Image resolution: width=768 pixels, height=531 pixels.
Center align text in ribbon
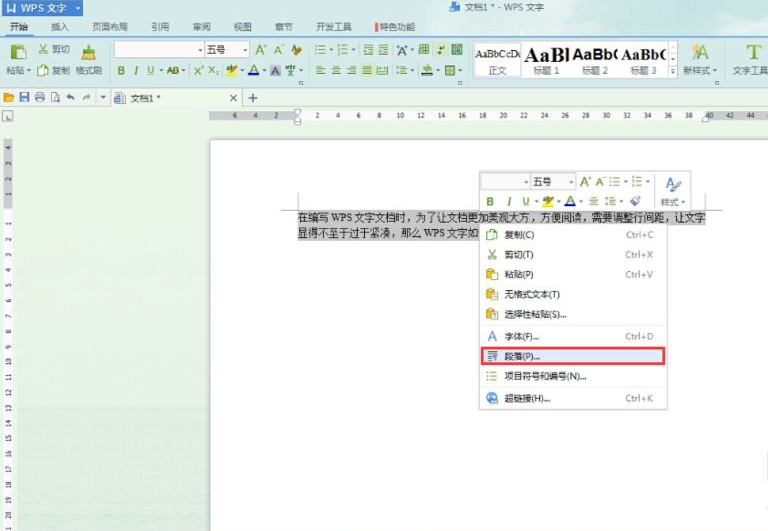pyautogui.click(x=336, y=71)
